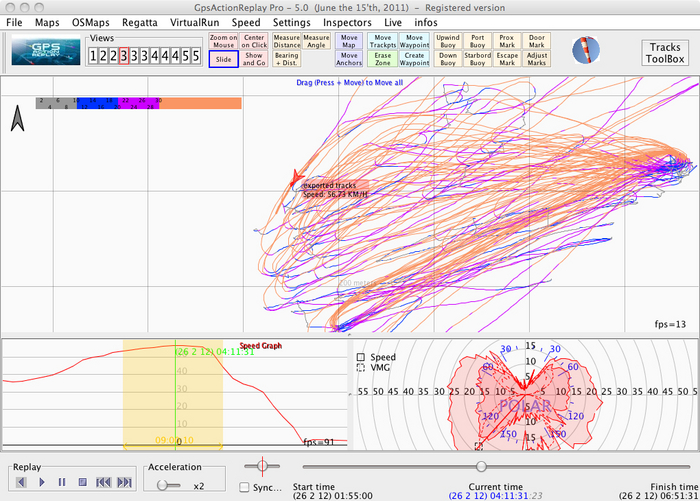The image size is (700, 501).
Task: Select the Measure Angle tool
Action: coord(317,41)
